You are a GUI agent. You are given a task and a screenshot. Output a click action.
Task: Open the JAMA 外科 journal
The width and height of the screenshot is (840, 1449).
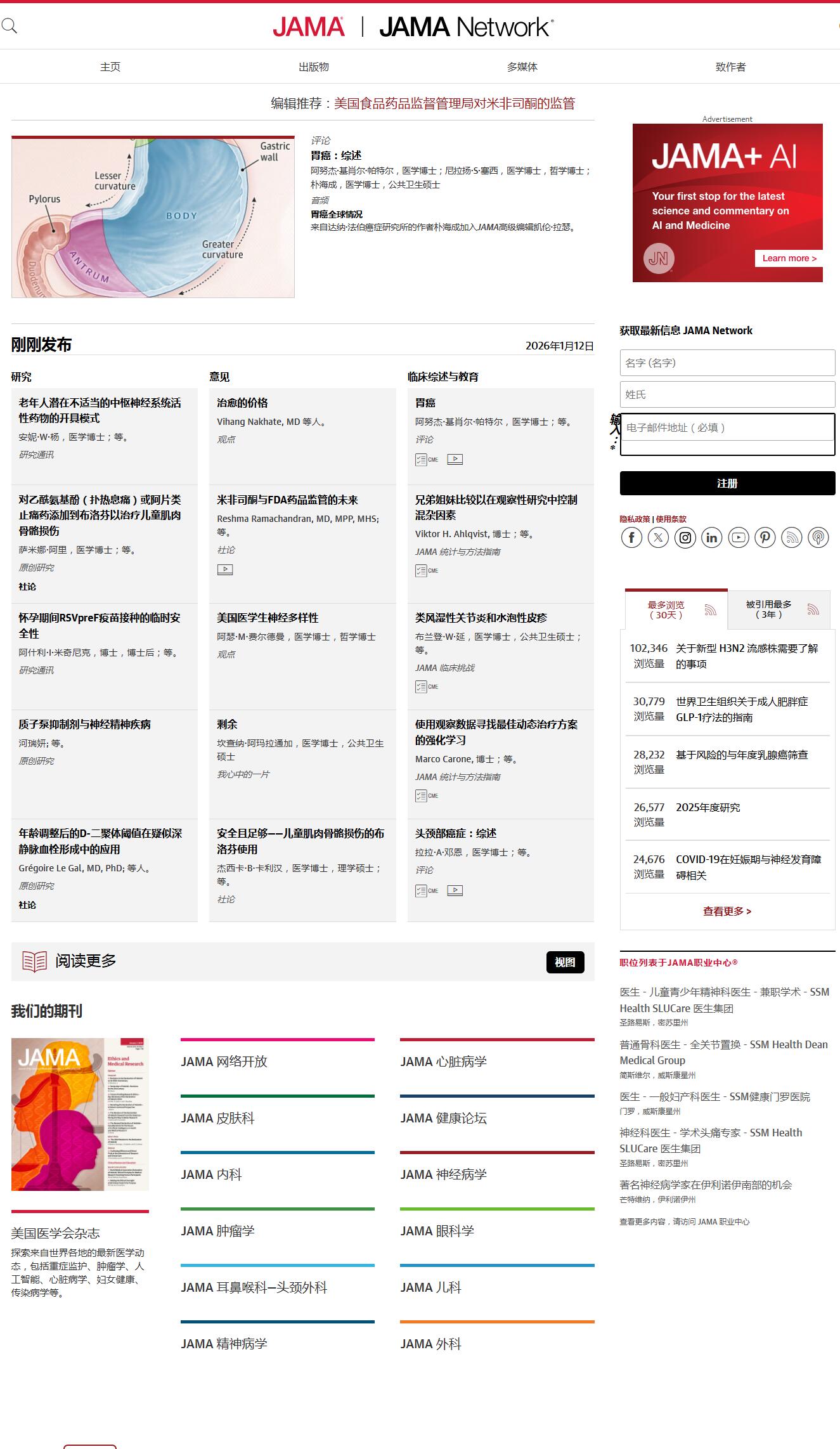coord(430,1344)
